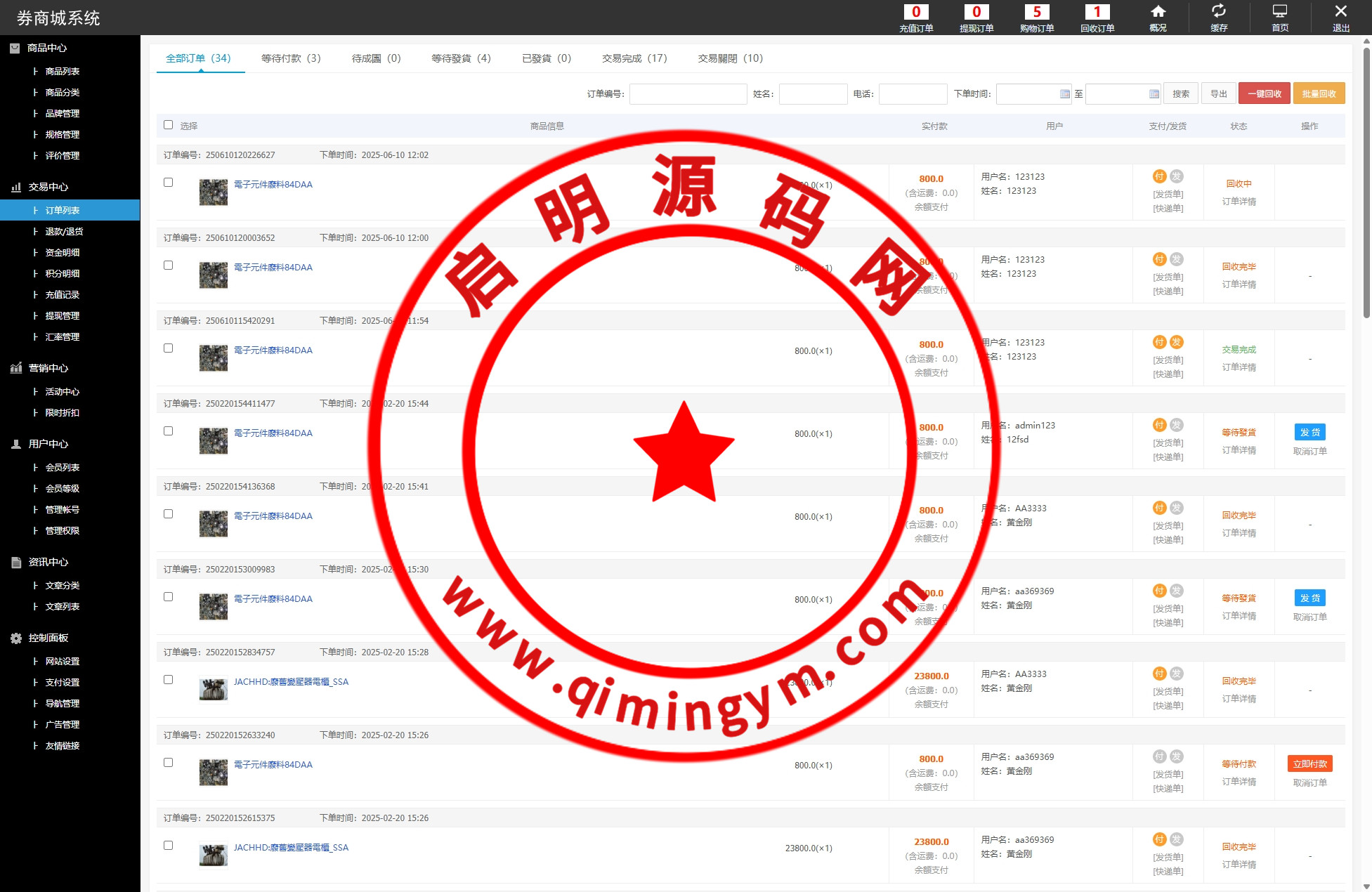Click the 概况 home icon in the top bar
This screenshot has height=892, width=1372.
1158,12
